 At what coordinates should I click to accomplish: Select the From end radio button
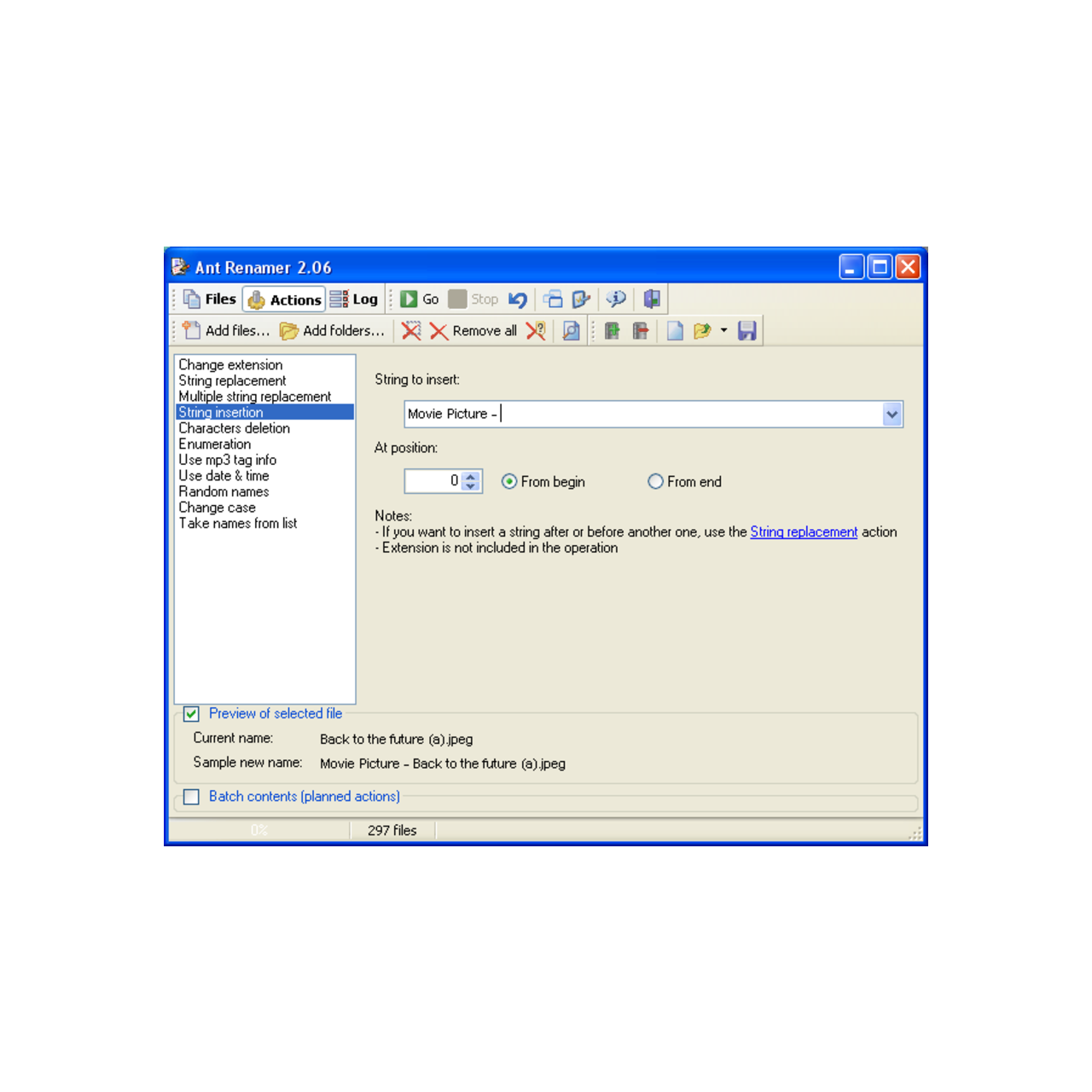(655, 482)
